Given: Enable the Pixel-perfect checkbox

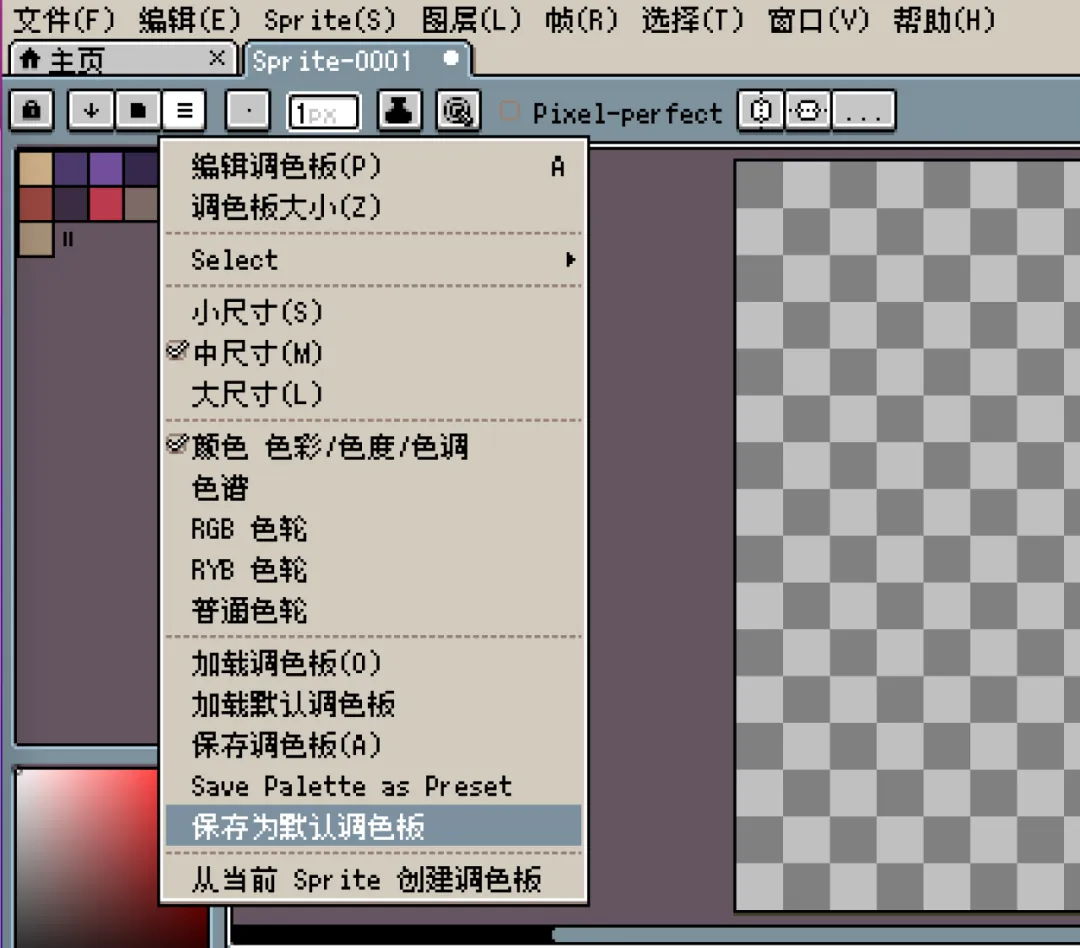Looking at the screenshot, I should pos(509,110).
